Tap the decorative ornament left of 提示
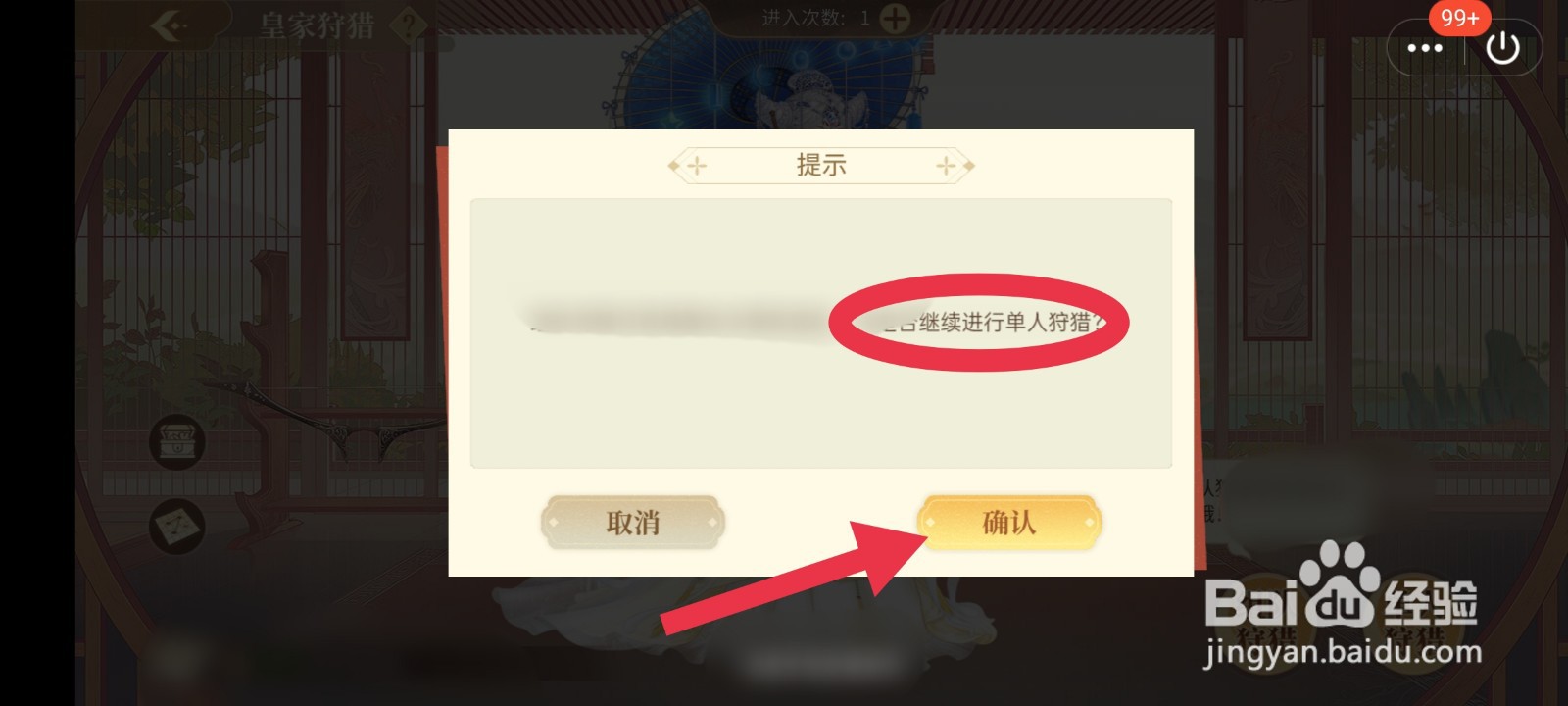 (689, 166)
